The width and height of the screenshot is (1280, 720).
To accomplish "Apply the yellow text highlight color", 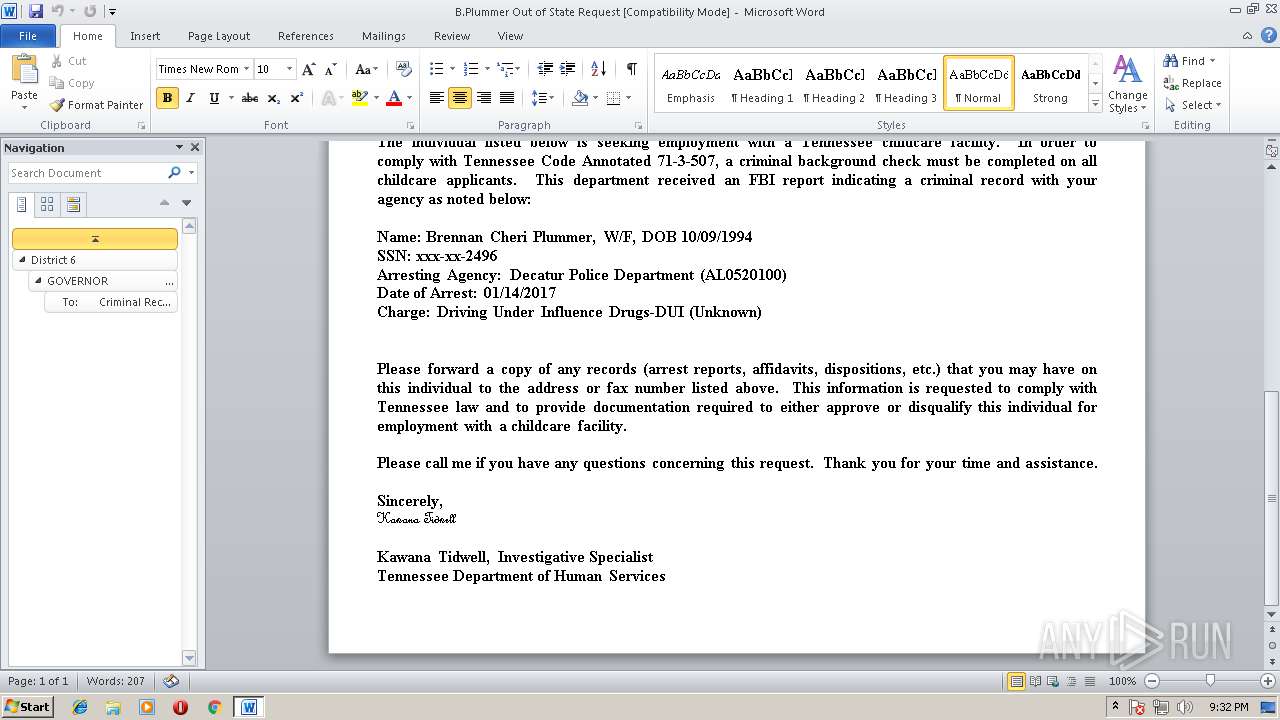I will coord(360,98).
